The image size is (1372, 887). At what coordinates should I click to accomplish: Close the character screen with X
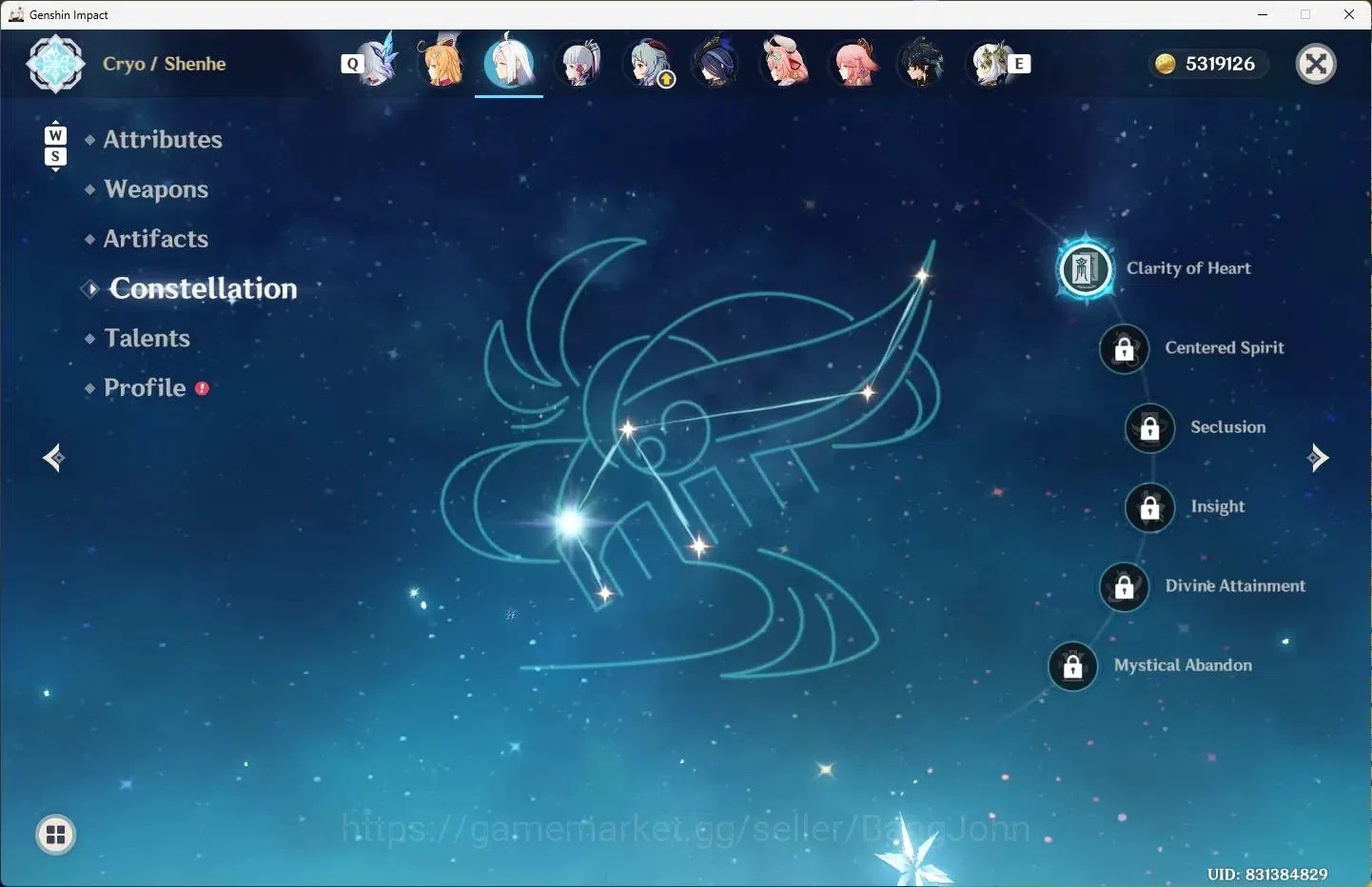(1317, 64)
